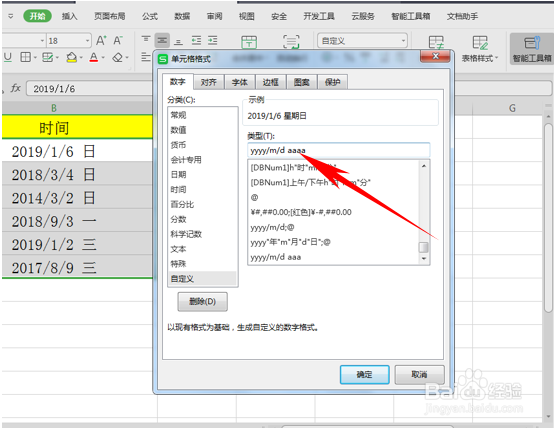Click the decrease indent icon
This screenshot has height=428, width=554.
196,41
